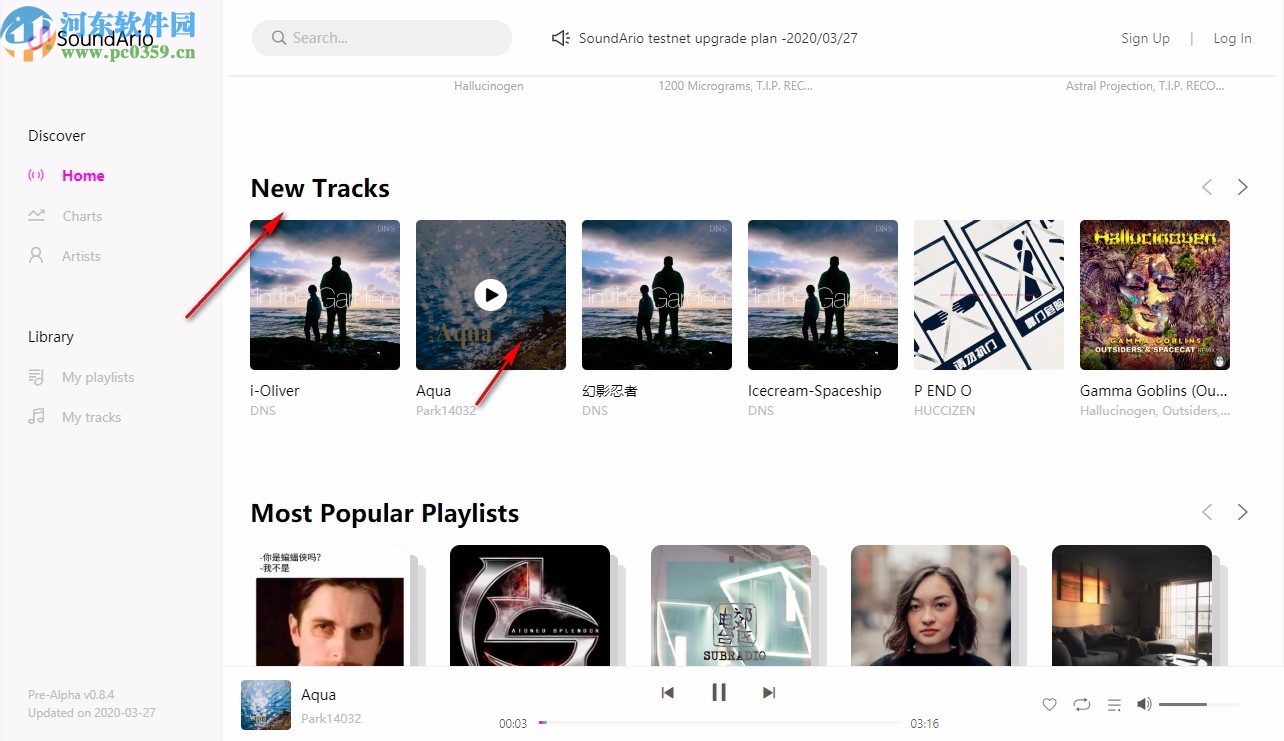This screenshot has width=1284, height=741.
Task: Click the now-playing Aqua cover thumbnail
Action: click(x=266, y=705)
